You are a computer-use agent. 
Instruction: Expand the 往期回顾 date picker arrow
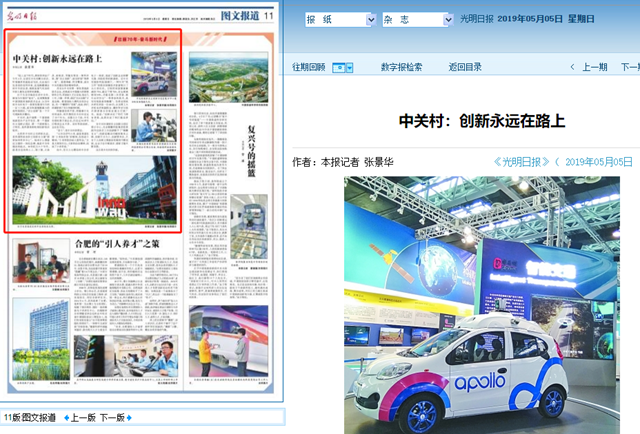(348, 67)
